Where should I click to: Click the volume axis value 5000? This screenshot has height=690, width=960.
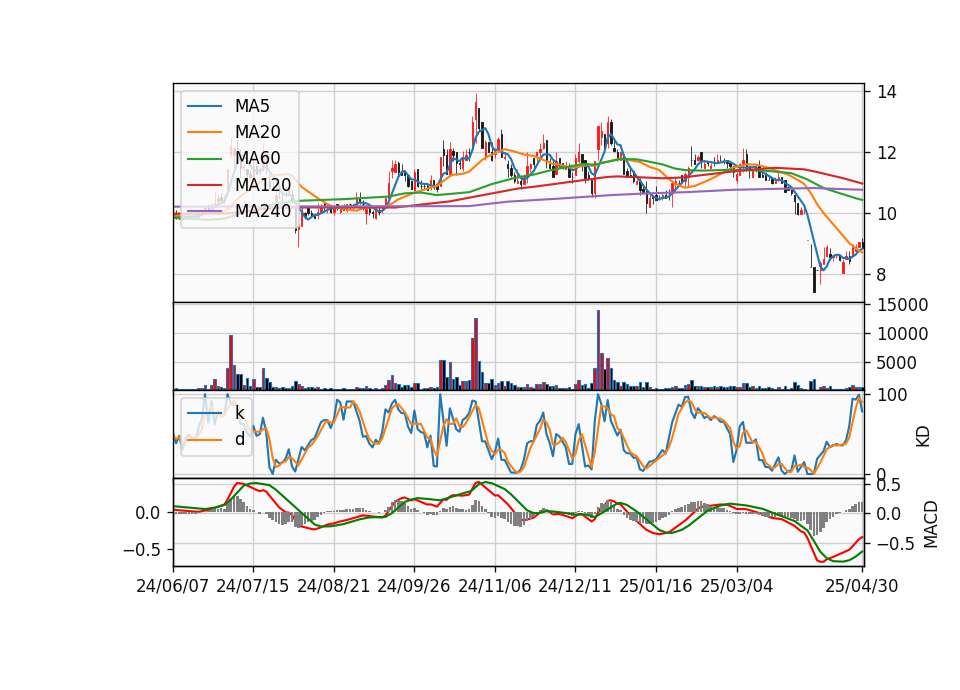pos(897,363)
